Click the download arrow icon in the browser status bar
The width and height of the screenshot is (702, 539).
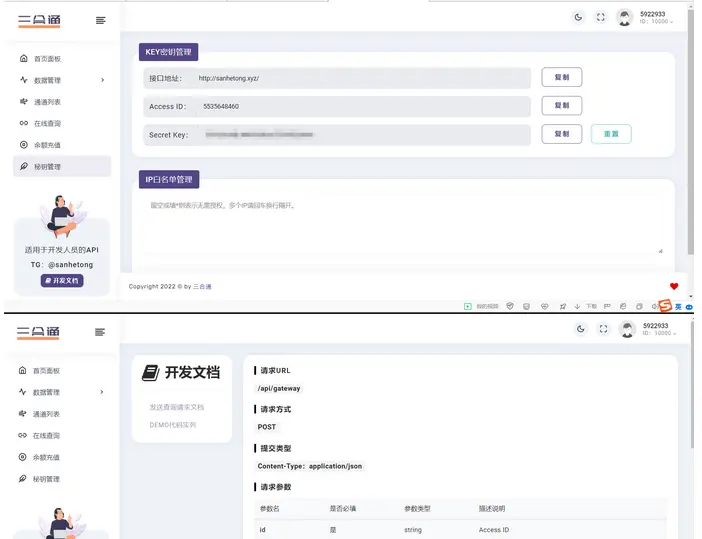(x=577, y=306)
